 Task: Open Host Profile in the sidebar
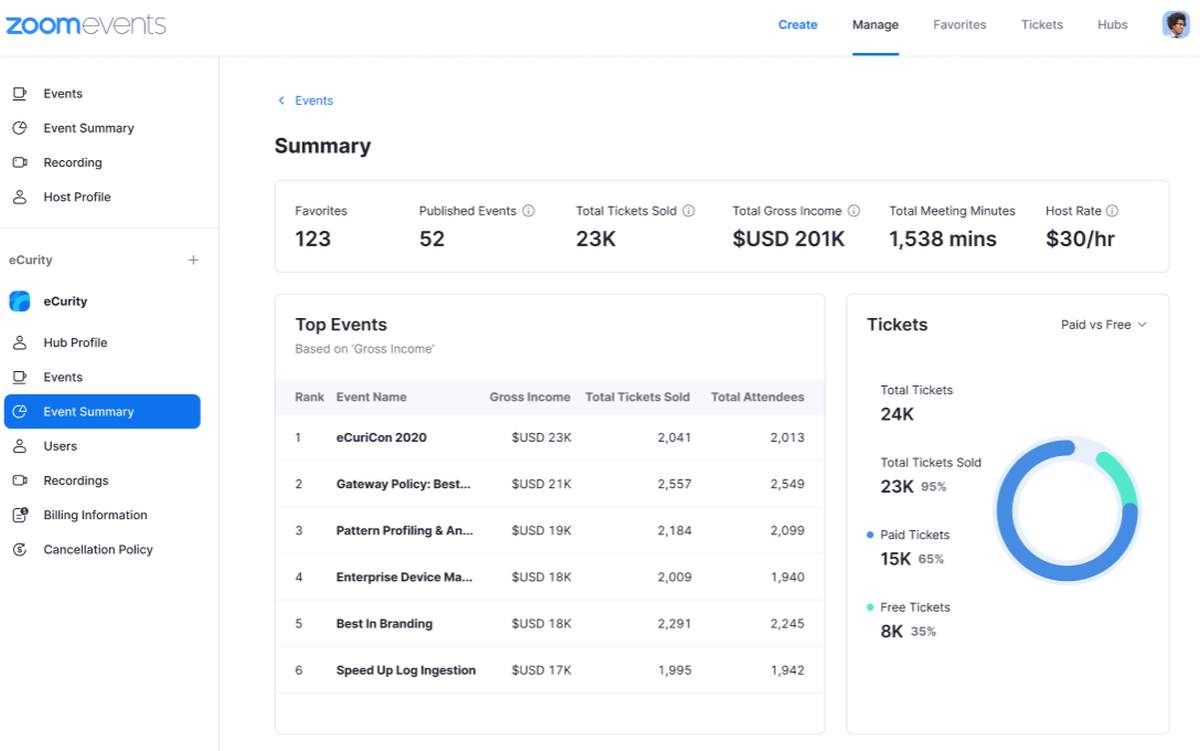tap(77, 197)
